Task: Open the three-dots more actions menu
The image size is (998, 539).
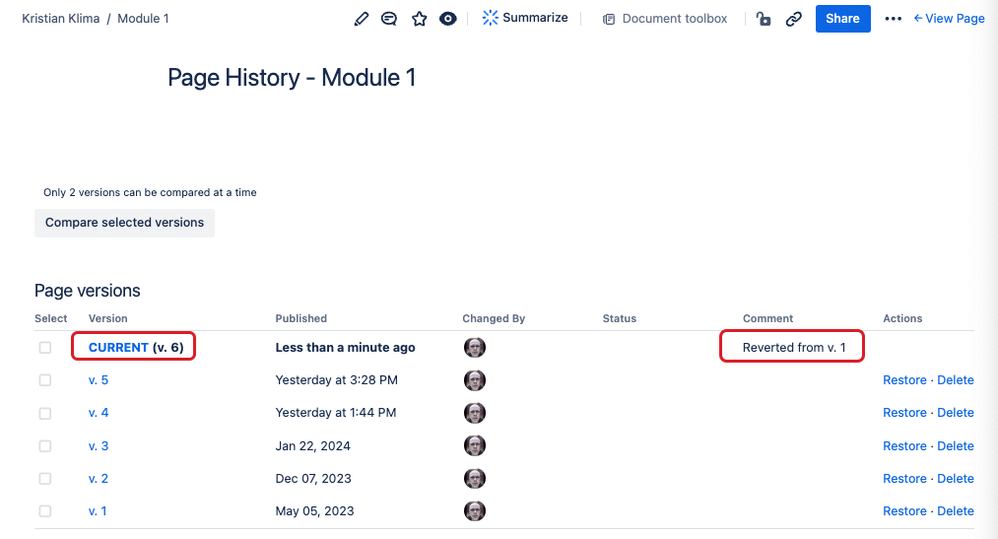Action: click(x=893, y=18)
